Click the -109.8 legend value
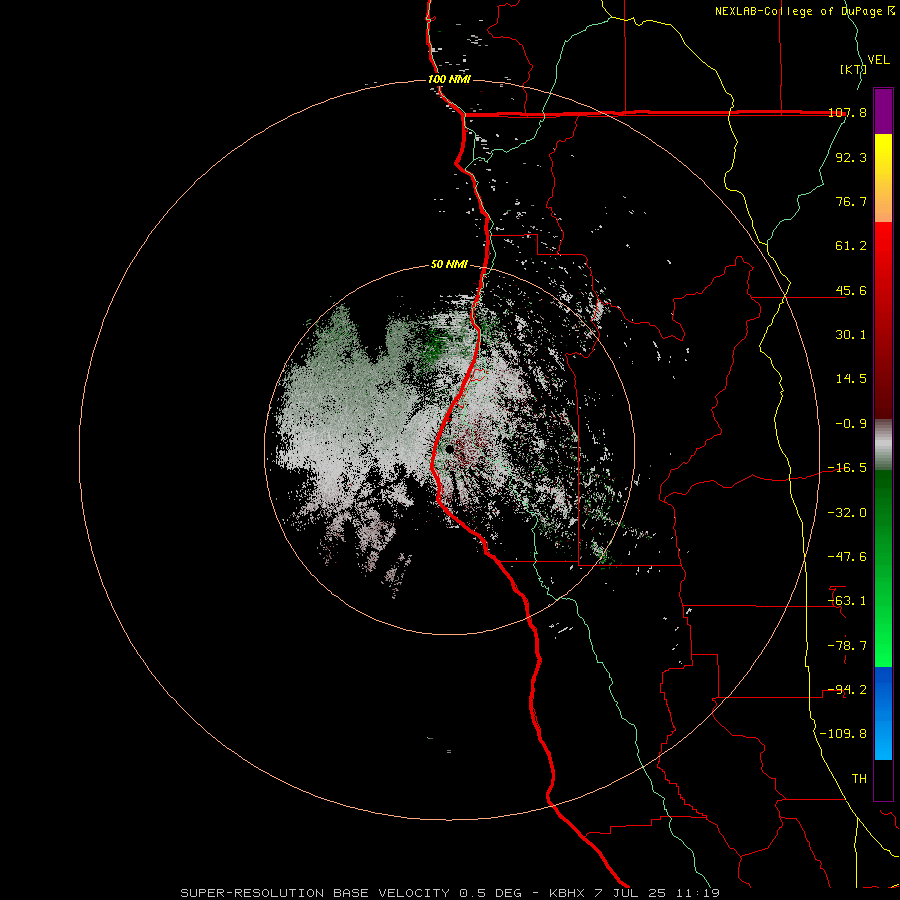 point(843,734)
